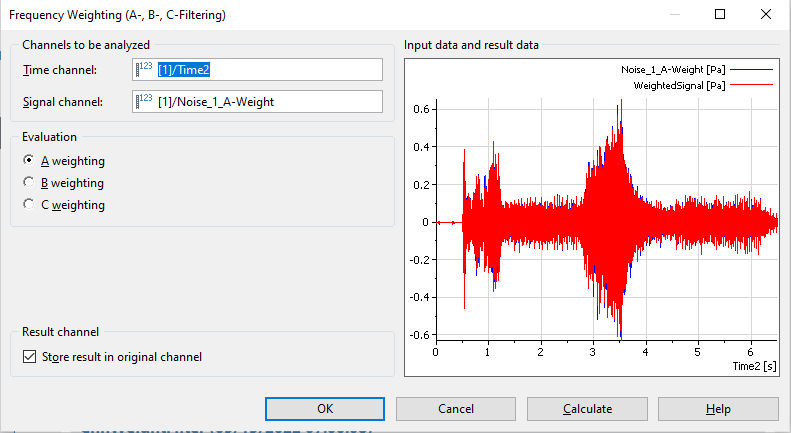Close the dialog with the X button
Viewport: 791px width, 433px height.
coord(765,14)
